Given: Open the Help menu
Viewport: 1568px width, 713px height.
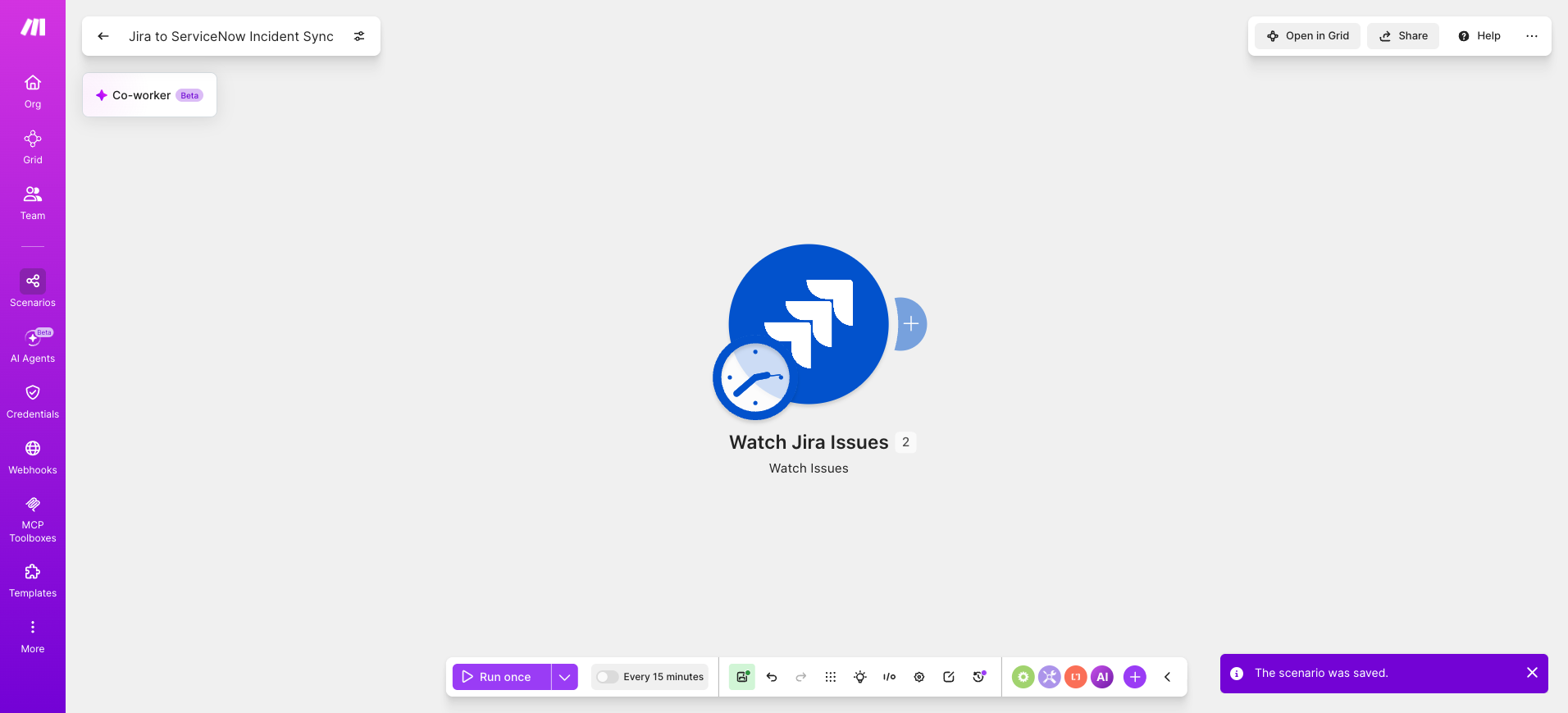Looking at the screenshot, I should 1479,36.
